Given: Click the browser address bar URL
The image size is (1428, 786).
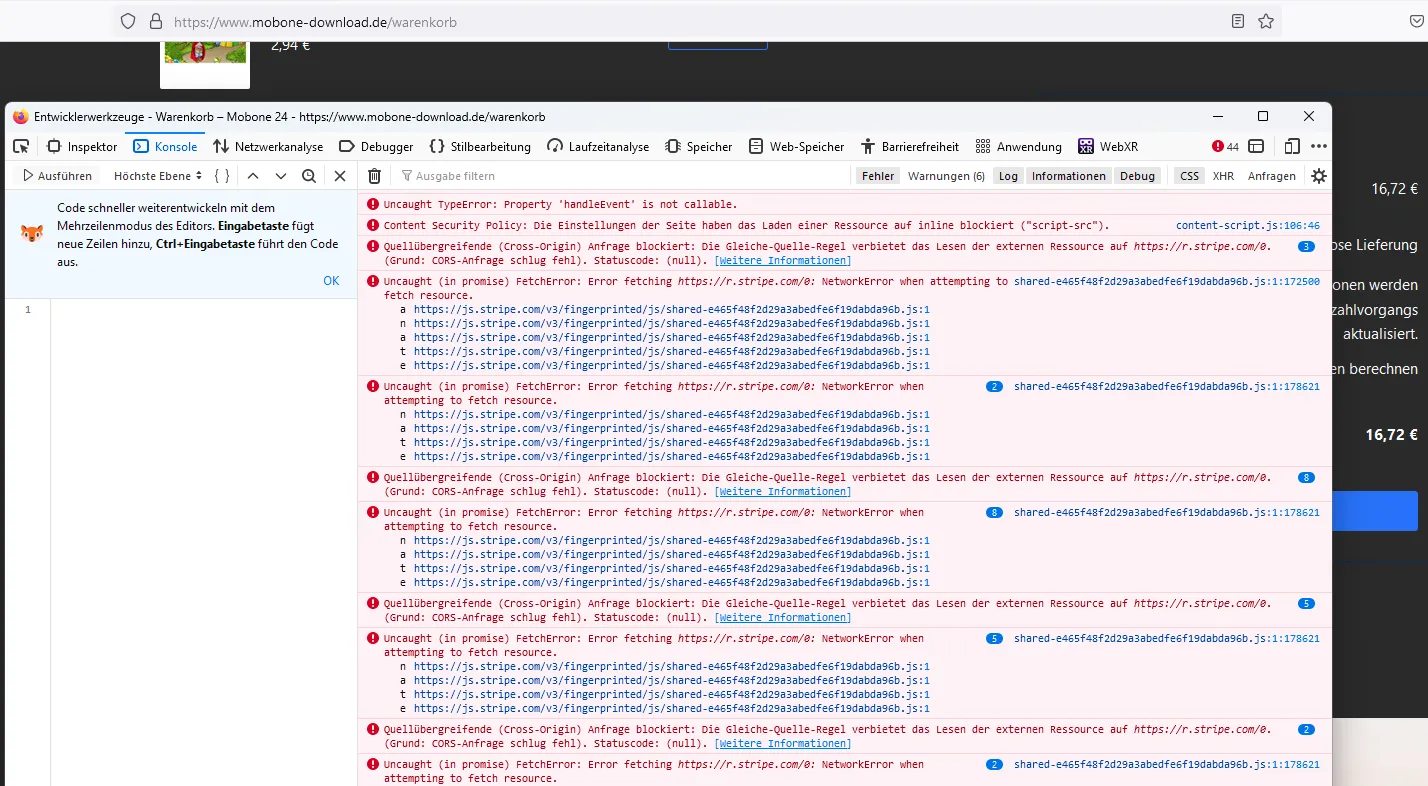Looking at the screenshot, I should 315,21.
